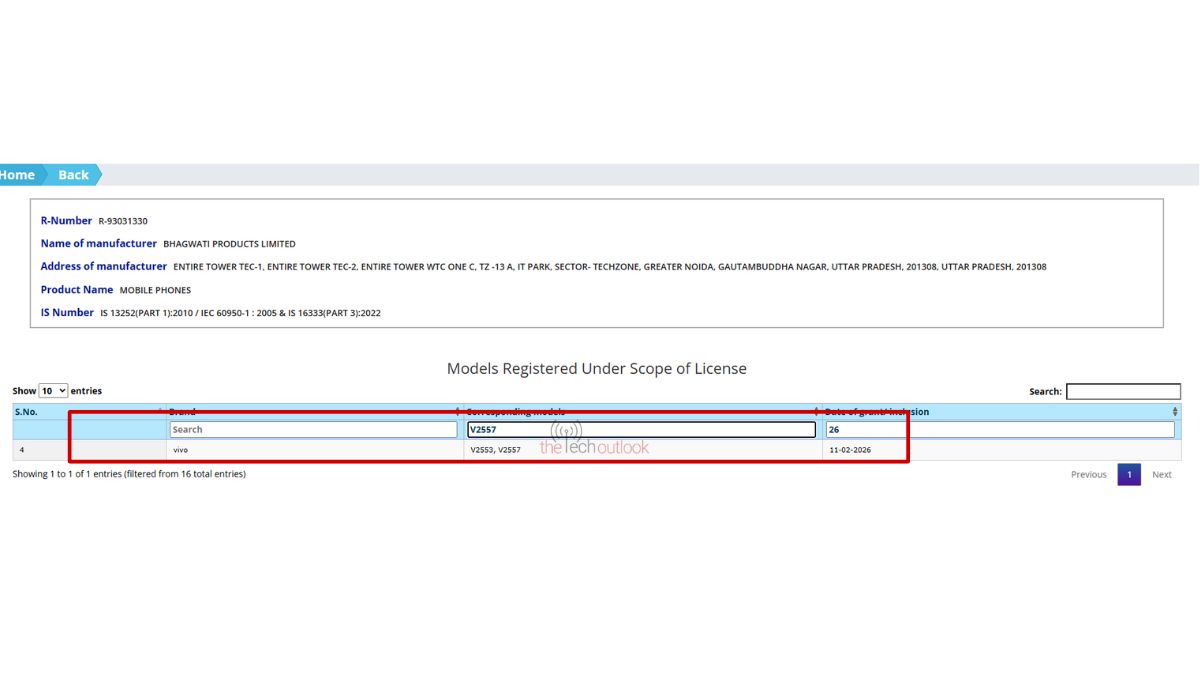
Task: Sort using the Corresponding models sort arrows
Action: (817, 411)
